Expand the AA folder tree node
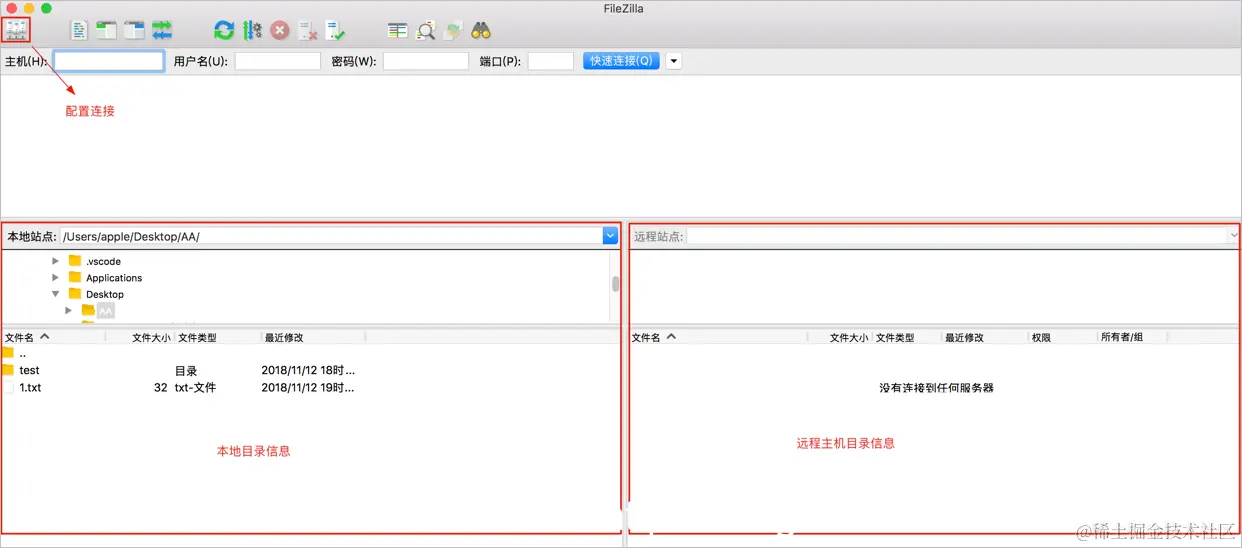Viewport: 1242px width, 548px height. point(69,311)
